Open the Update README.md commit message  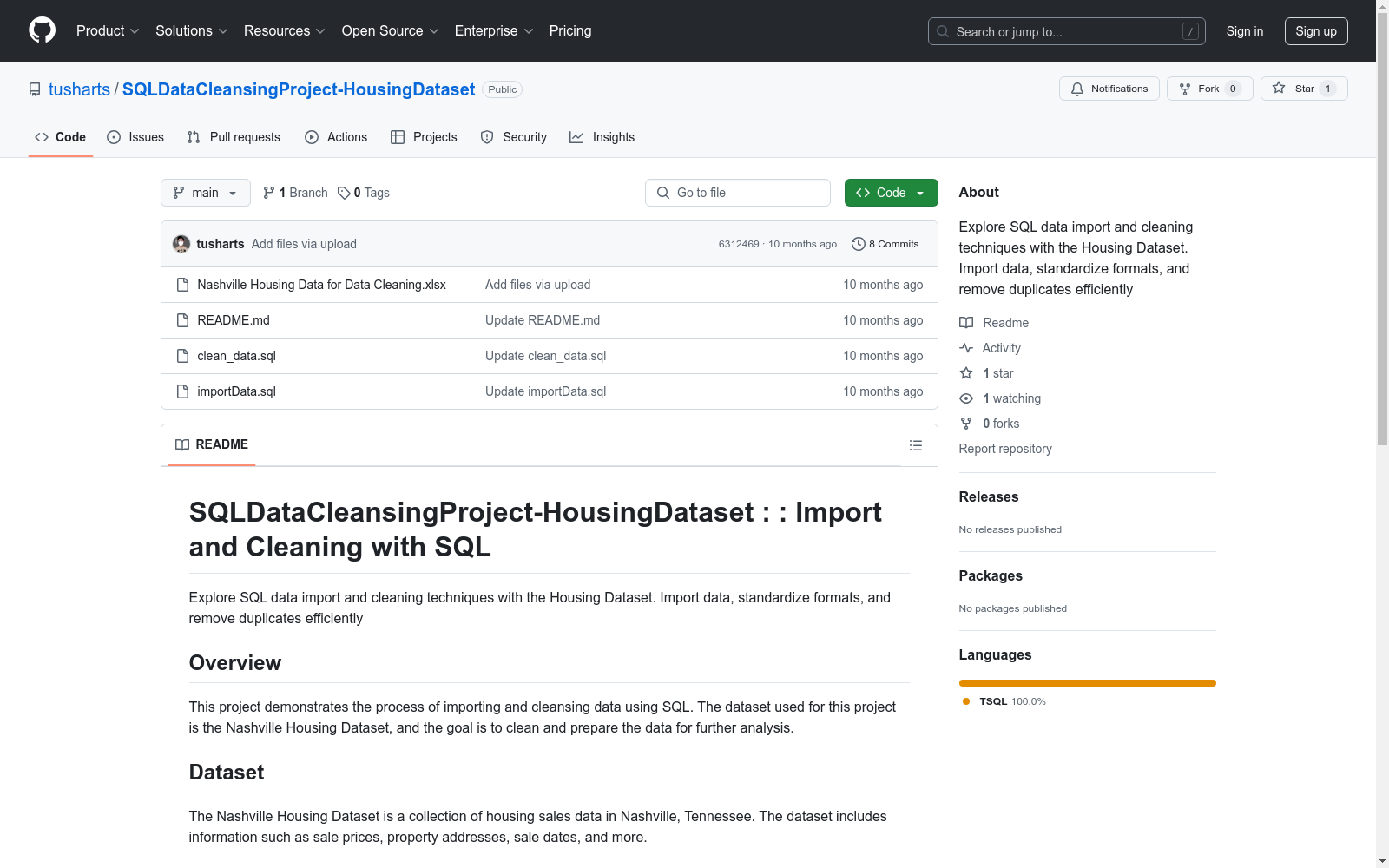click(x=543, y=320)
